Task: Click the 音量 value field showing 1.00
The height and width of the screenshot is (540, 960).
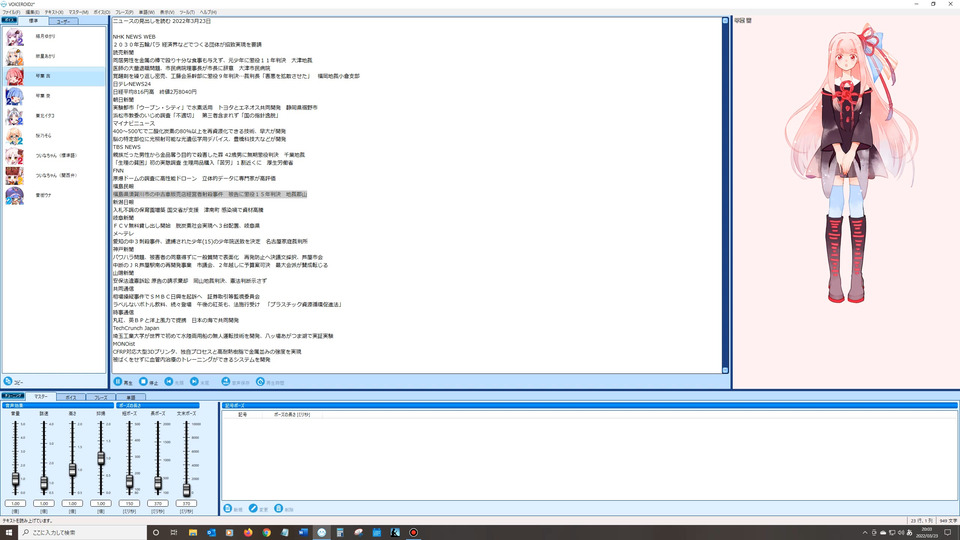Action: (15, 503)
